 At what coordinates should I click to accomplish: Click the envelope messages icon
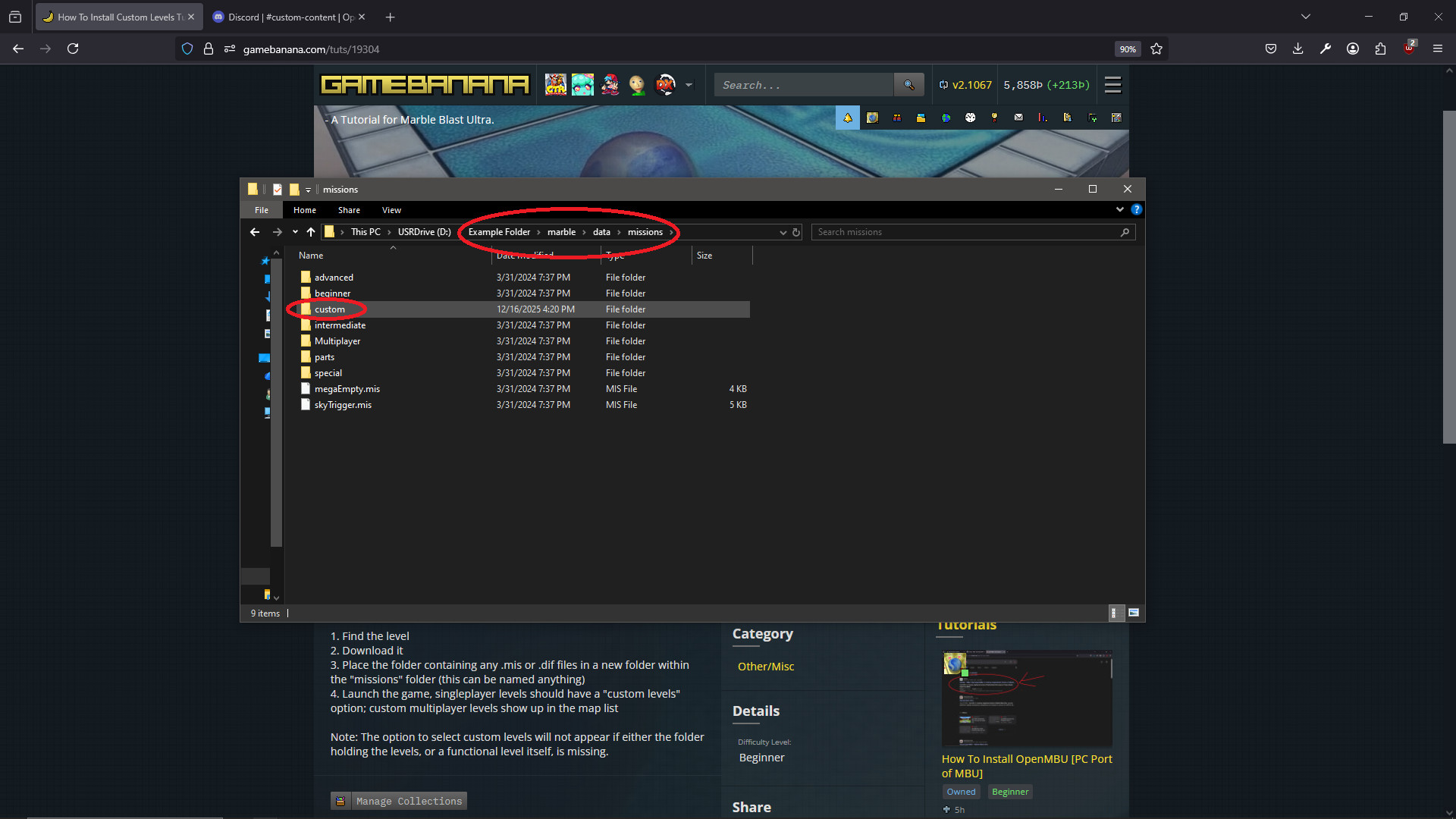[x=1018, y=118]
